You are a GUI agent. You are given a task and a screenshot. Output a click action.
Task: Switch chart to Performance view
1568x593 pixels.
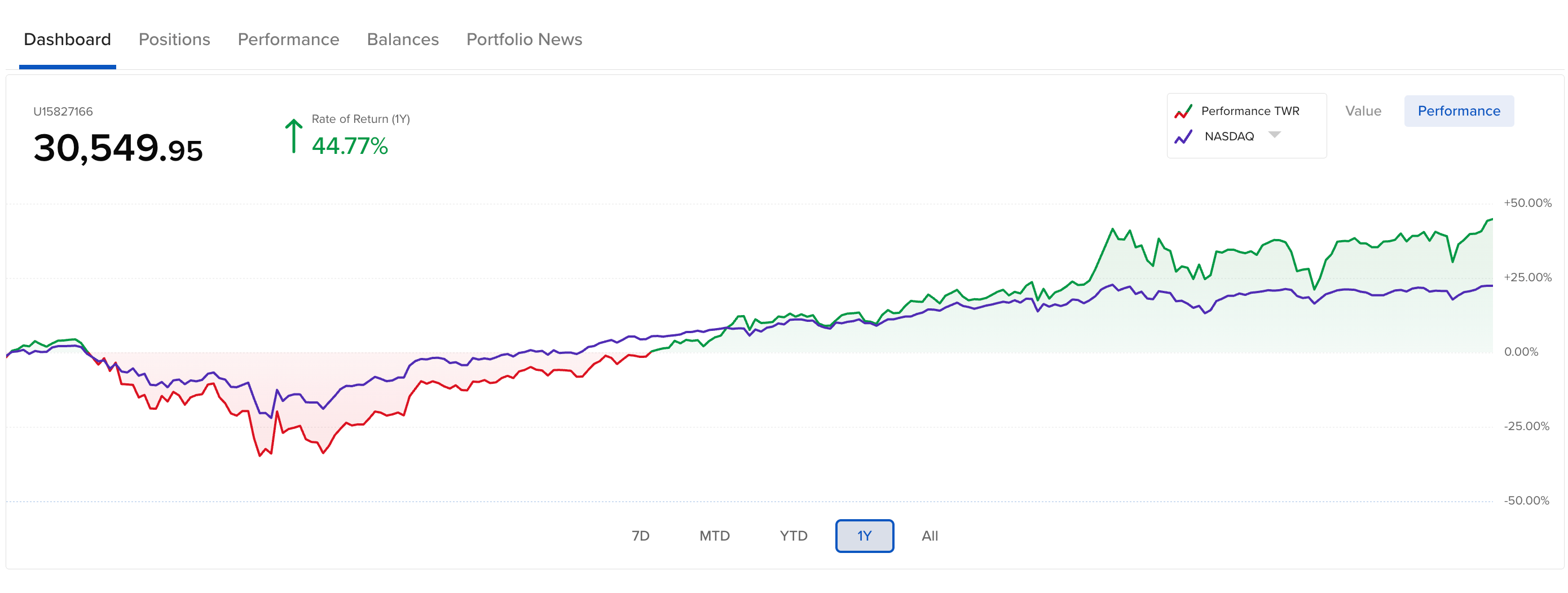1459,111
